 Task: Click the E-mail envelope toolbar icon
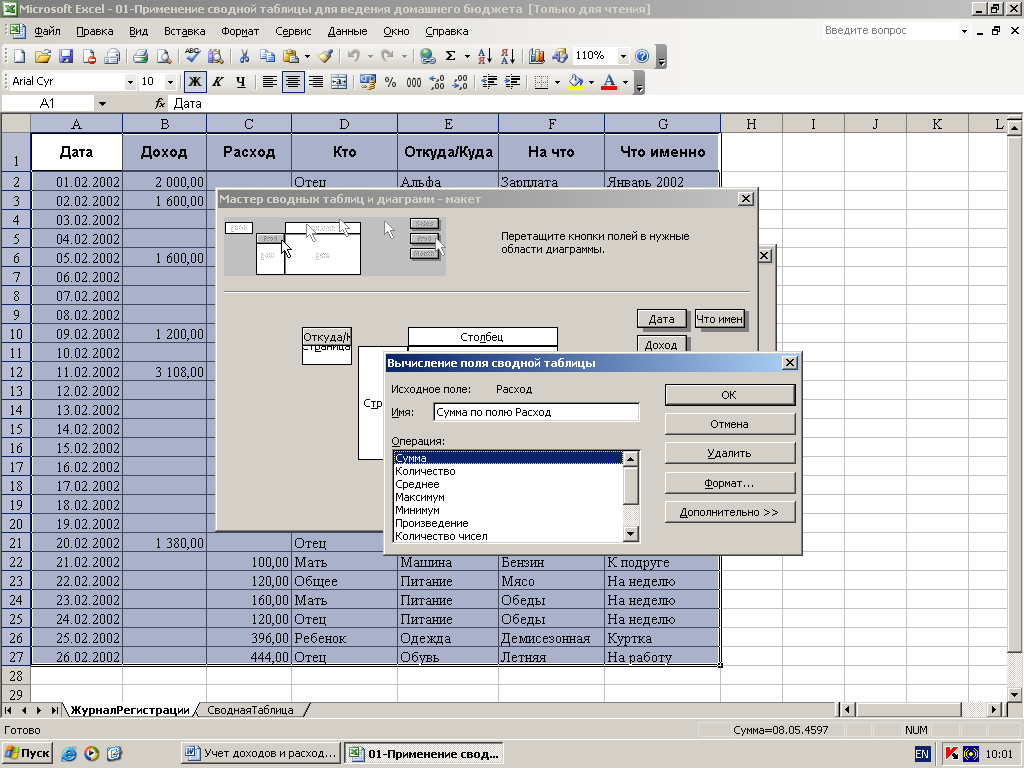(x=112, y=56)
